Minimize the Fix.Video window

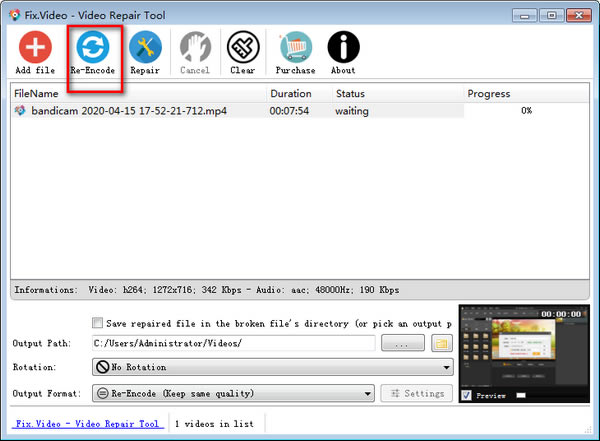(525, 16)
